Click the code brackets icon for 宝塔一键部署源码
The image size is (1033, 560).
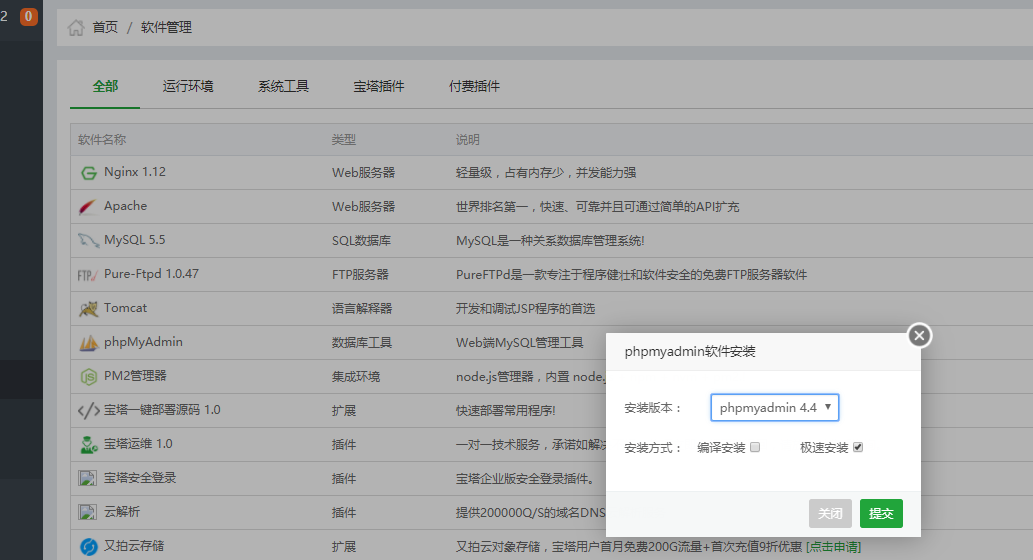click(88, 411)
